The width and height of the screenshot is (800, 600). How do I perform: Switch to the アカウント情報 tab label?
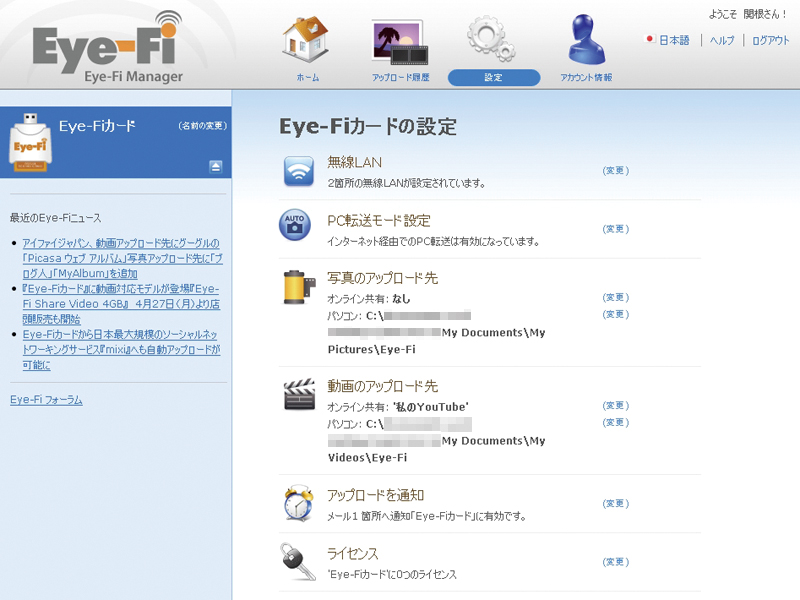[x=586, y=78]
